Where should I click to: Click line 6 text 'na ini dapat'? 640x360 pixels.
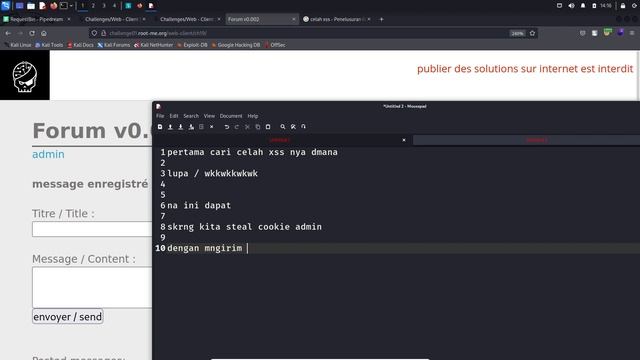coord(199,205)
